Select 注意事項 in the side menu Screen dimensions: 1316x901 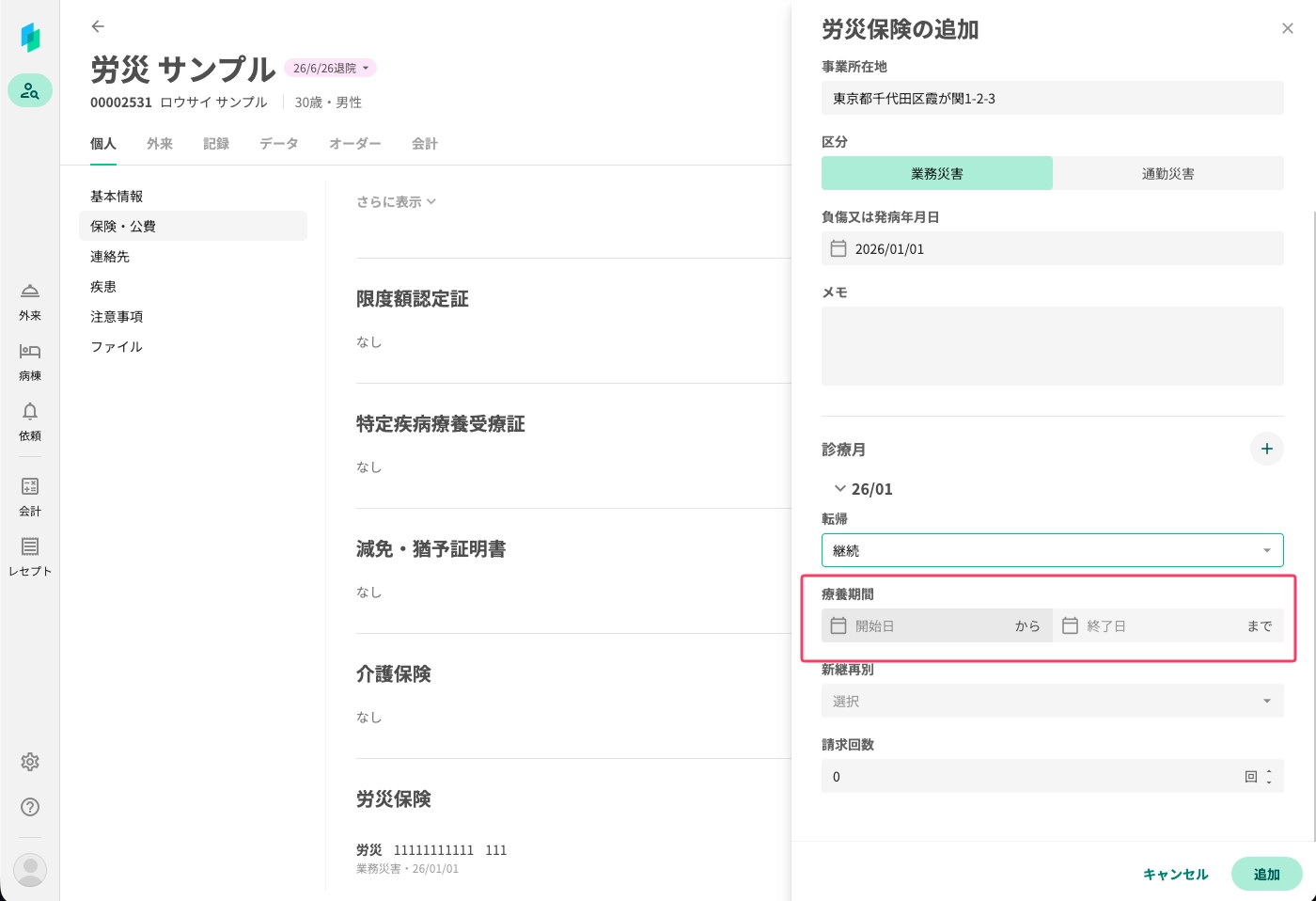(193, 316)
